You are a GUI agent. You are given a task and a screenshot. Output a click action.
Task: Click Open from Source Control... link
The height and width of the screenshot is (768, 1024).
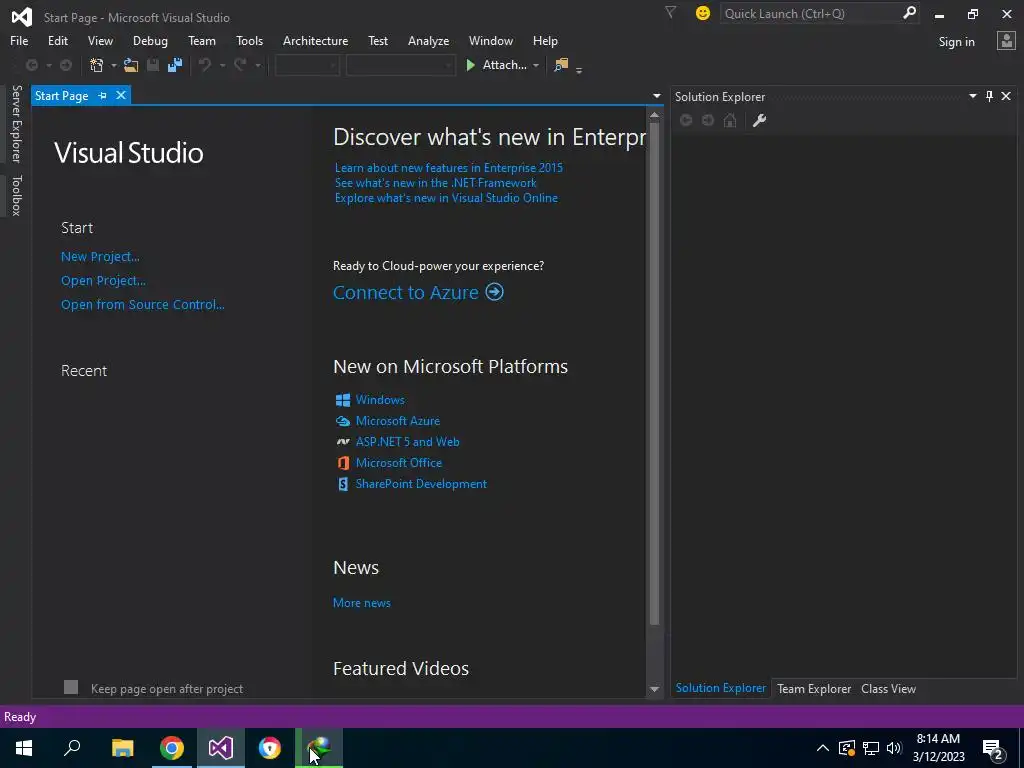coord(142,304)
